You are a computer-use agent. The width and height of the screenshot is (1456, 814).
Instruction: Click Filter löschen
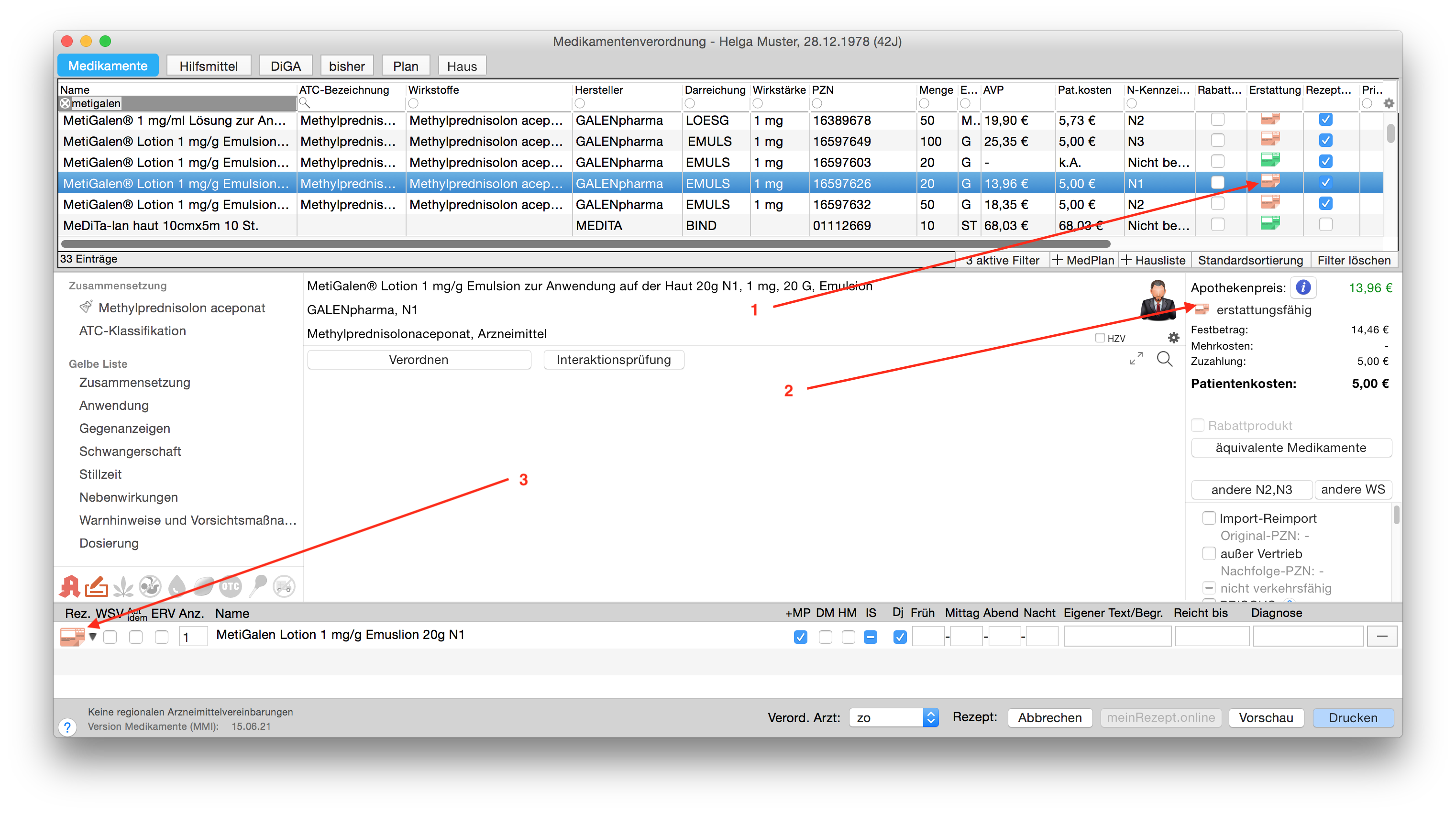point(1354,260)
